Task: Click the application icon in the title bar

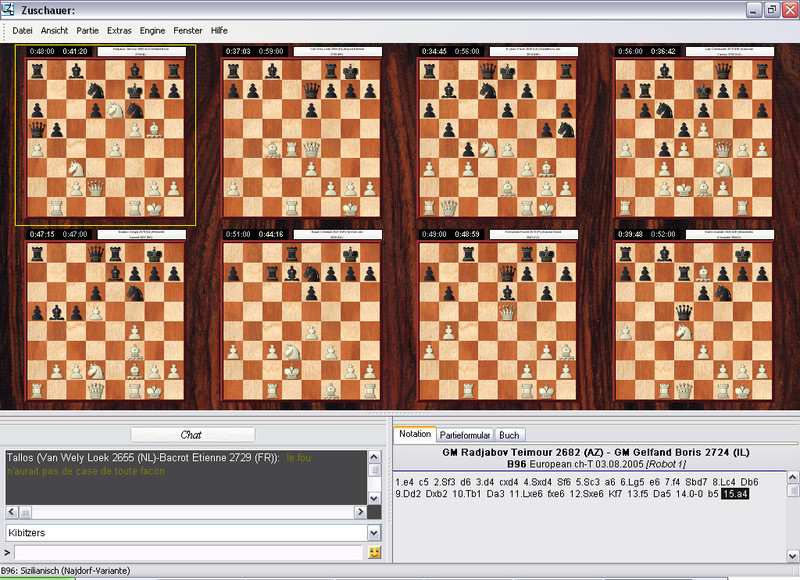Action: point(9,10)
